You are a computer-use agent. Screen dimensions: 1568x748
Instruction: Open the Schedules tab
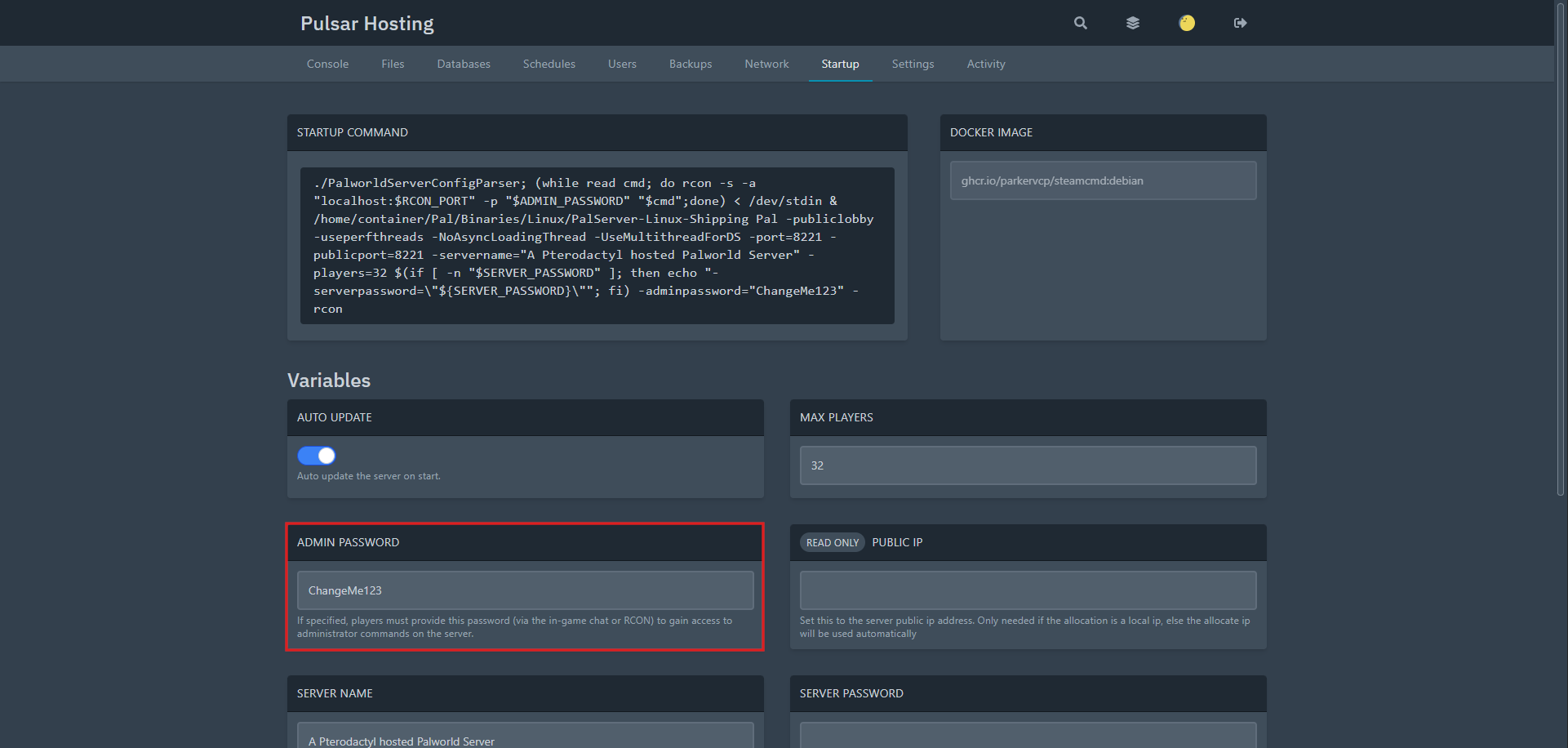click(x=549, y=64)
